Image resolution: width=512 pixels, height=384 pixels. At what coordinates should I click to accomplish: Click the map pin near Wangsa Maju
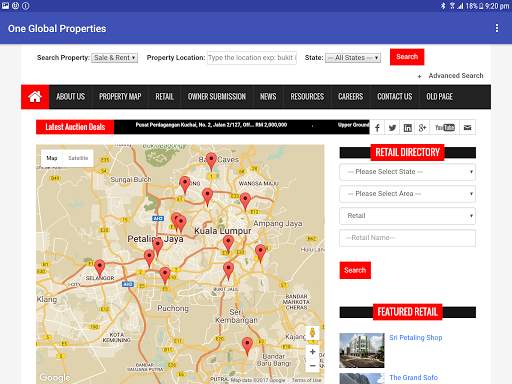[245, 201]
